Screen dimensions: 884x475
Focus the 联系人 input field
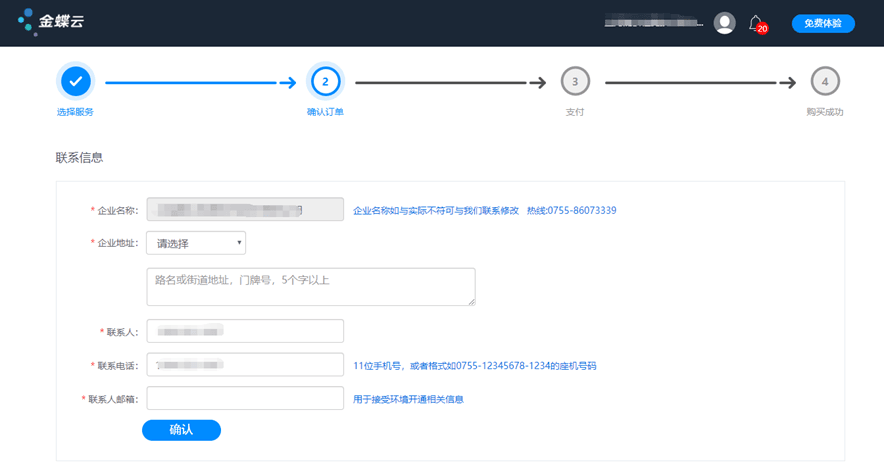coord(245,331)
